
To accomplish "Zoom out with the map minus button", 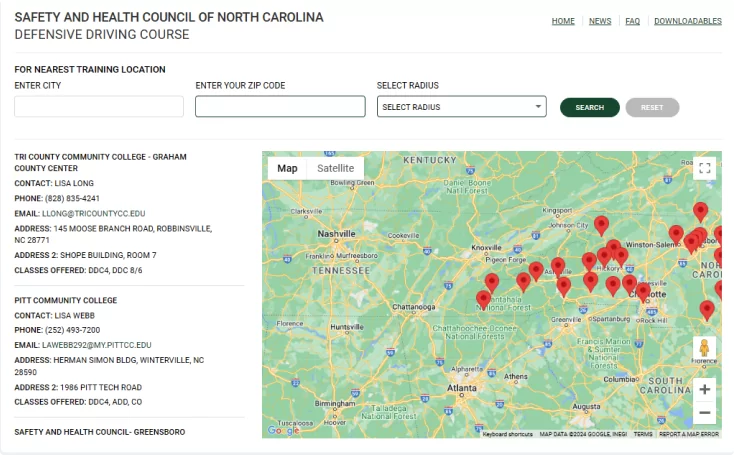I will (x=705, y=412).
